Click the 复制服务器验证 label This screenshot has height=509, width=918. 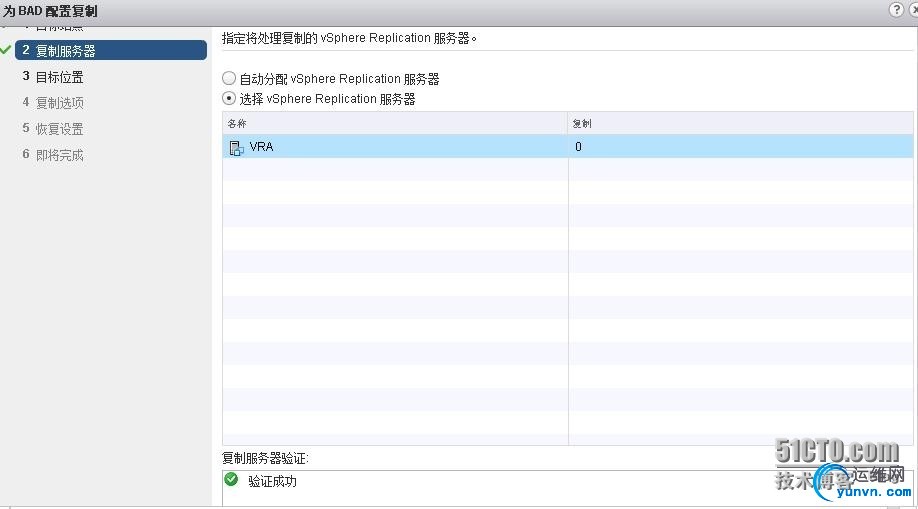pos(265,458)
